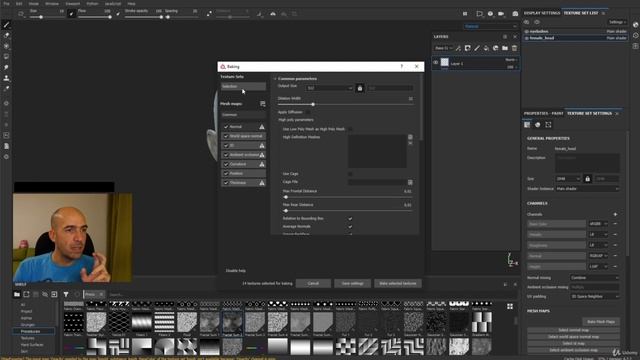Image resolution: width=640 pixels, height=360 pixels.
Task: Open the Normal mixing dropdown
Action: pos(594,278)
